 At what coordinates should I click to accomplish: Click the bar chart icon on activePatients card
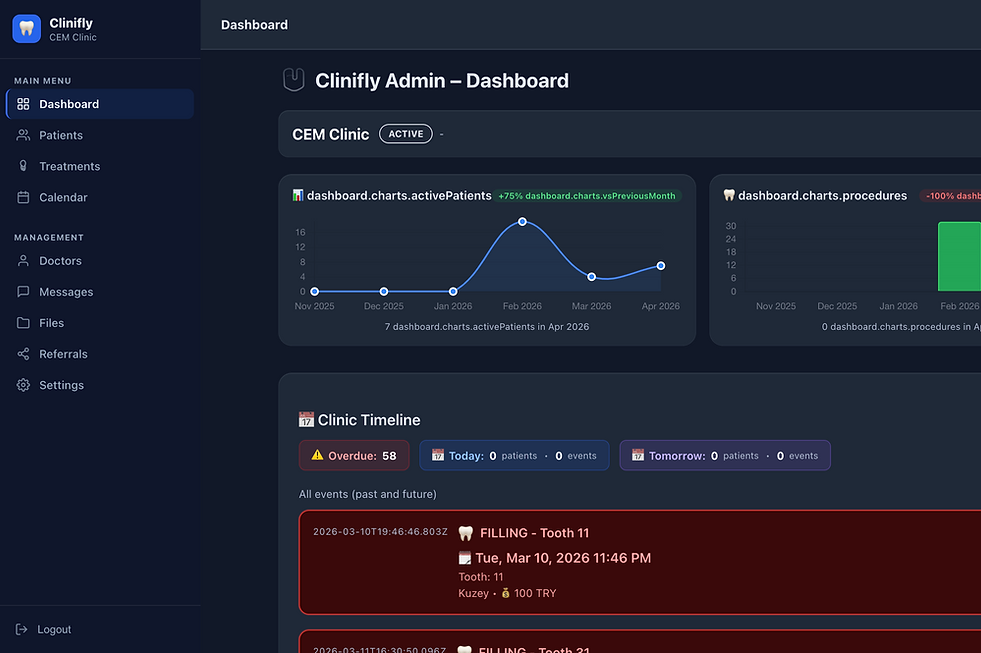(298, 195)
